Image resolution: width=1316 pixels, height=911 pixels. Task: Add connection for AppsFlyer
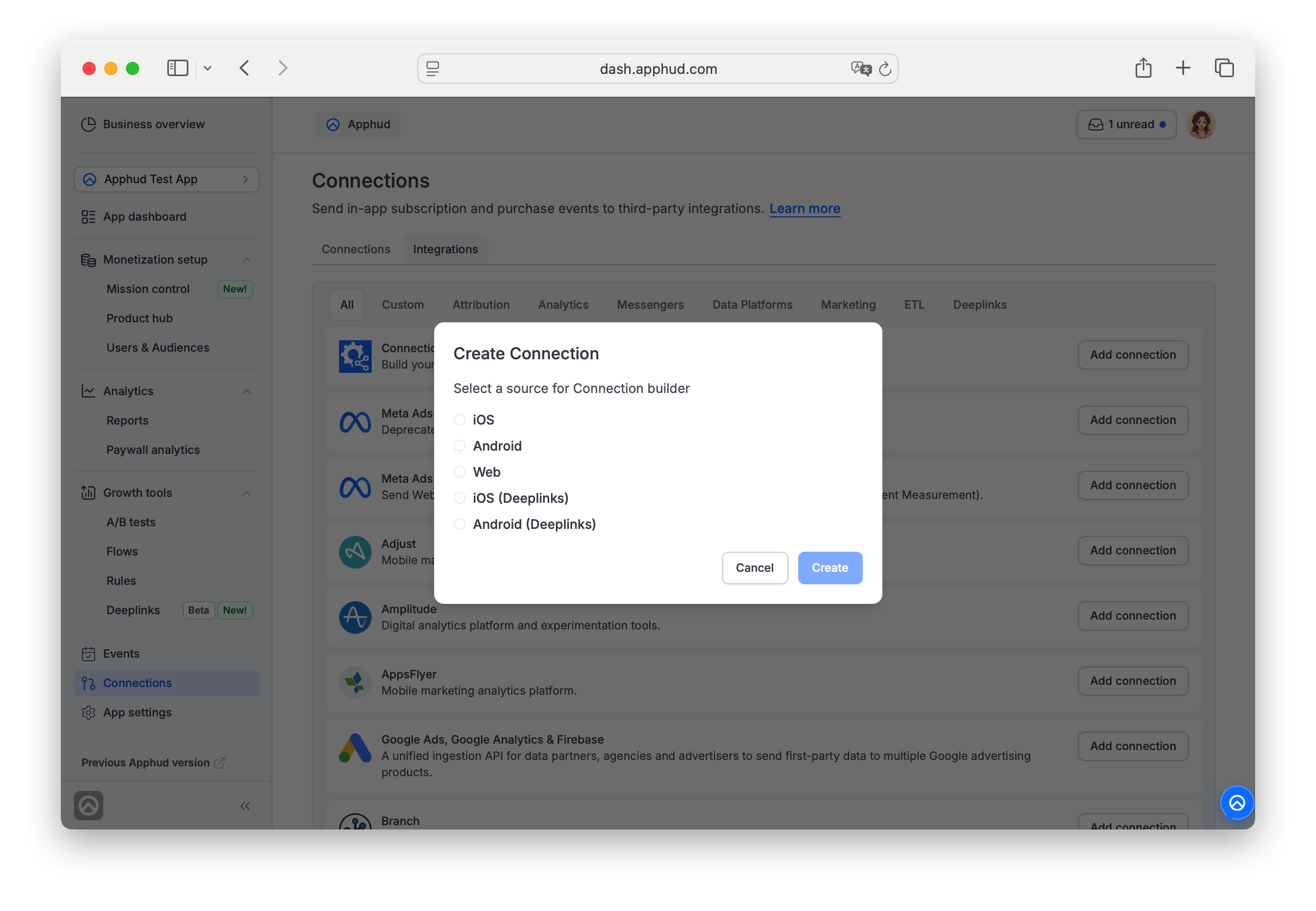coord(1132,681)
